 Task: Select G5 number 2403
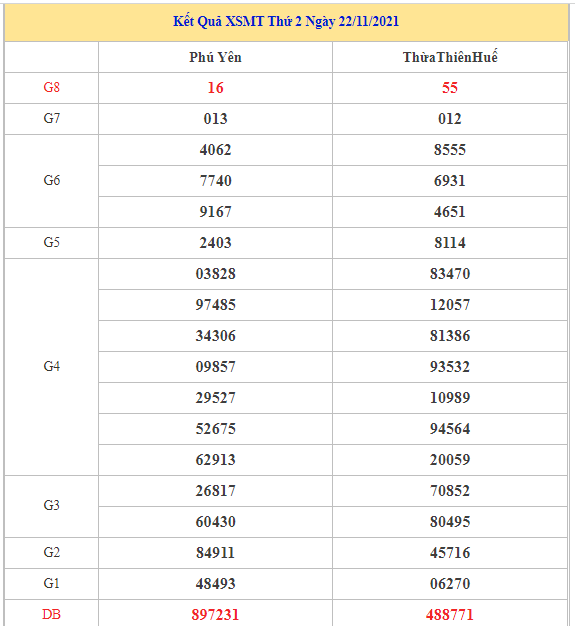[x=215, y=243]
